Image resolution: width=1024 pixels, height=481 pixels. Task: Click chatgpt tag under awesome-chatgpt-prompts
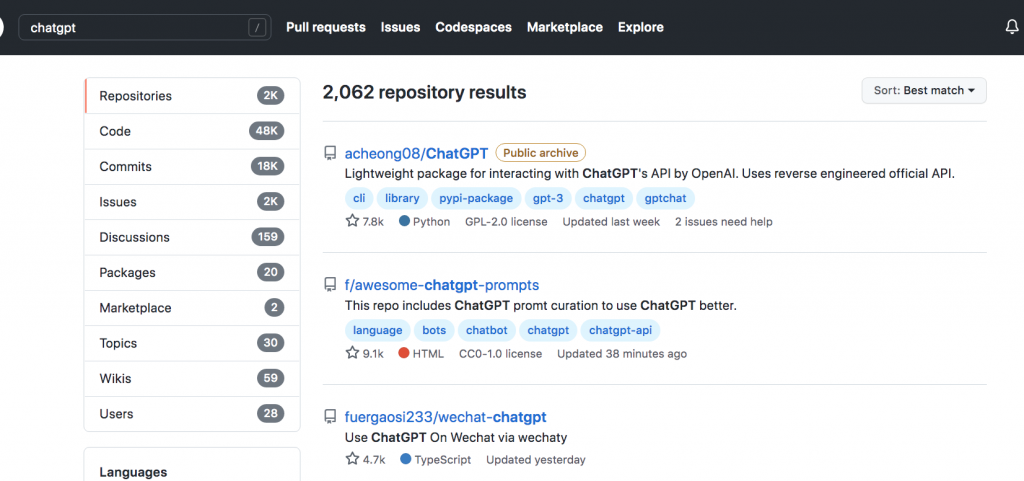549,330
